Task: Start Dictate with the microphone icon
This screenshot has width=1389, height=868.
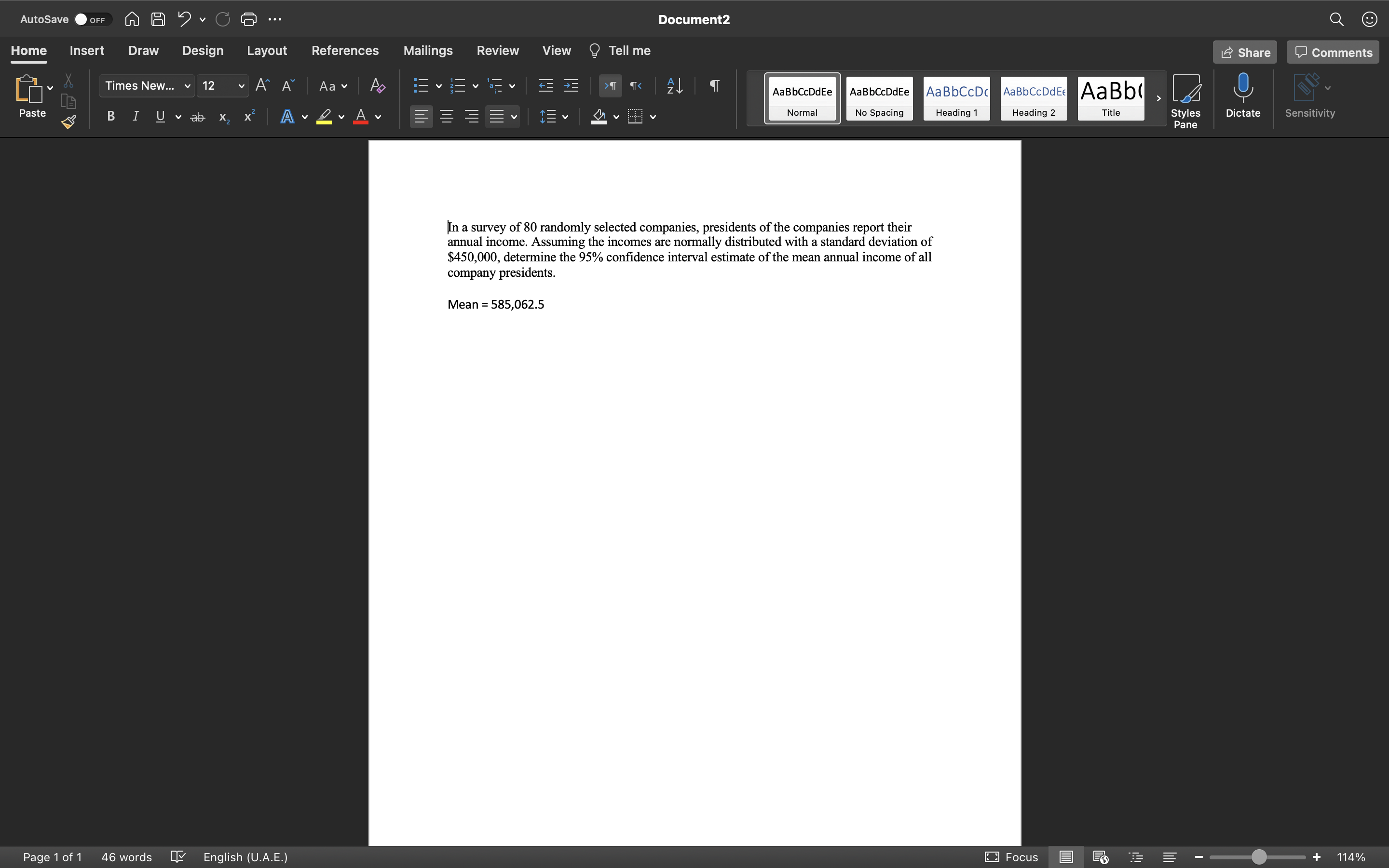Action: click(x=1243, y=96)
